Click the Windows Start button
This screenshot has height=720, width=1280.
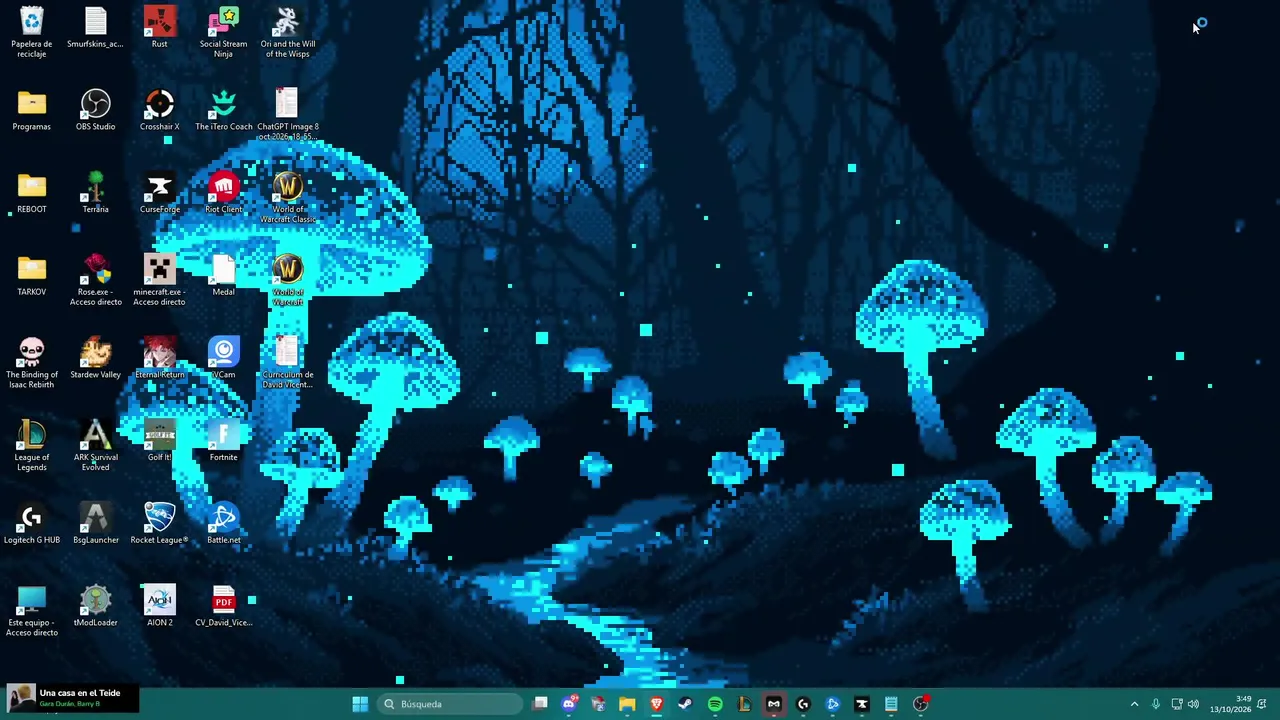click(x=360, y=704)
